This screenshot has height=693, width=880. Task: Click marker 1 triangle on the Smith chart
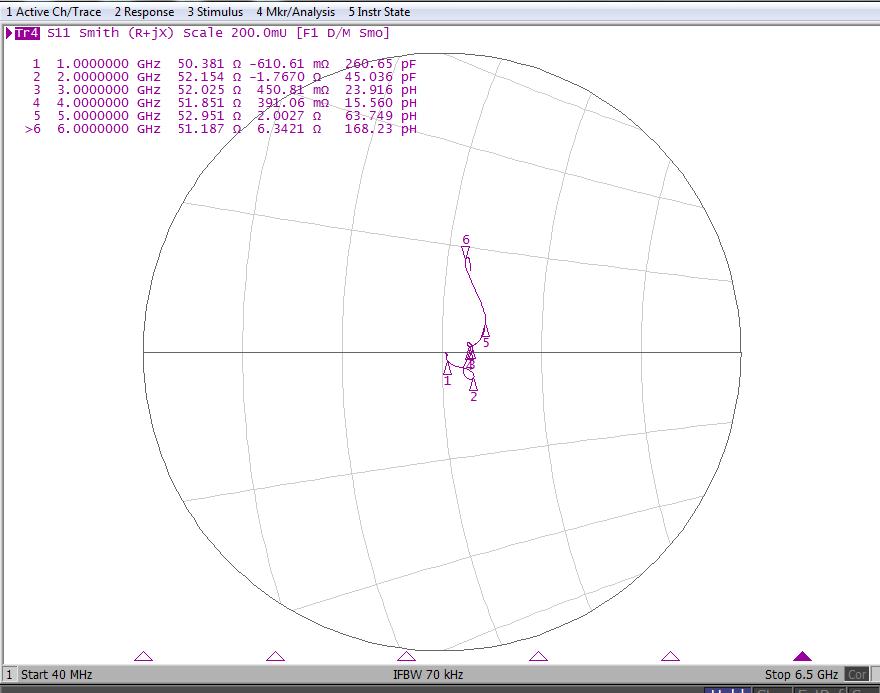point(447,369)
